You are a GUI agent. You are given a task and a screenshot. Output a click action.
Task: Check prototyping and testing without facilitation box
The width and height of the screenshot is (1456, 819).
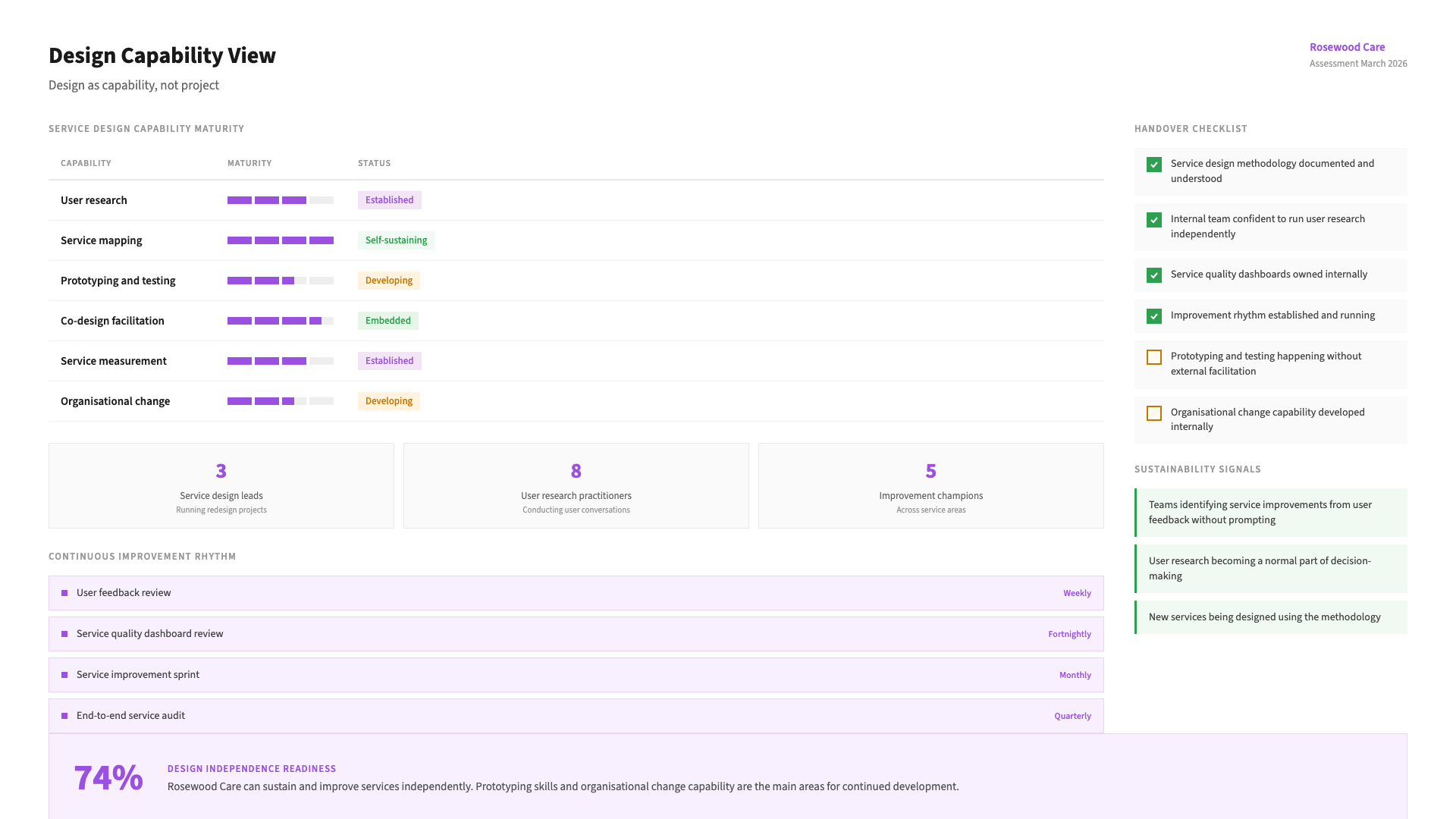pos(1154,357)
